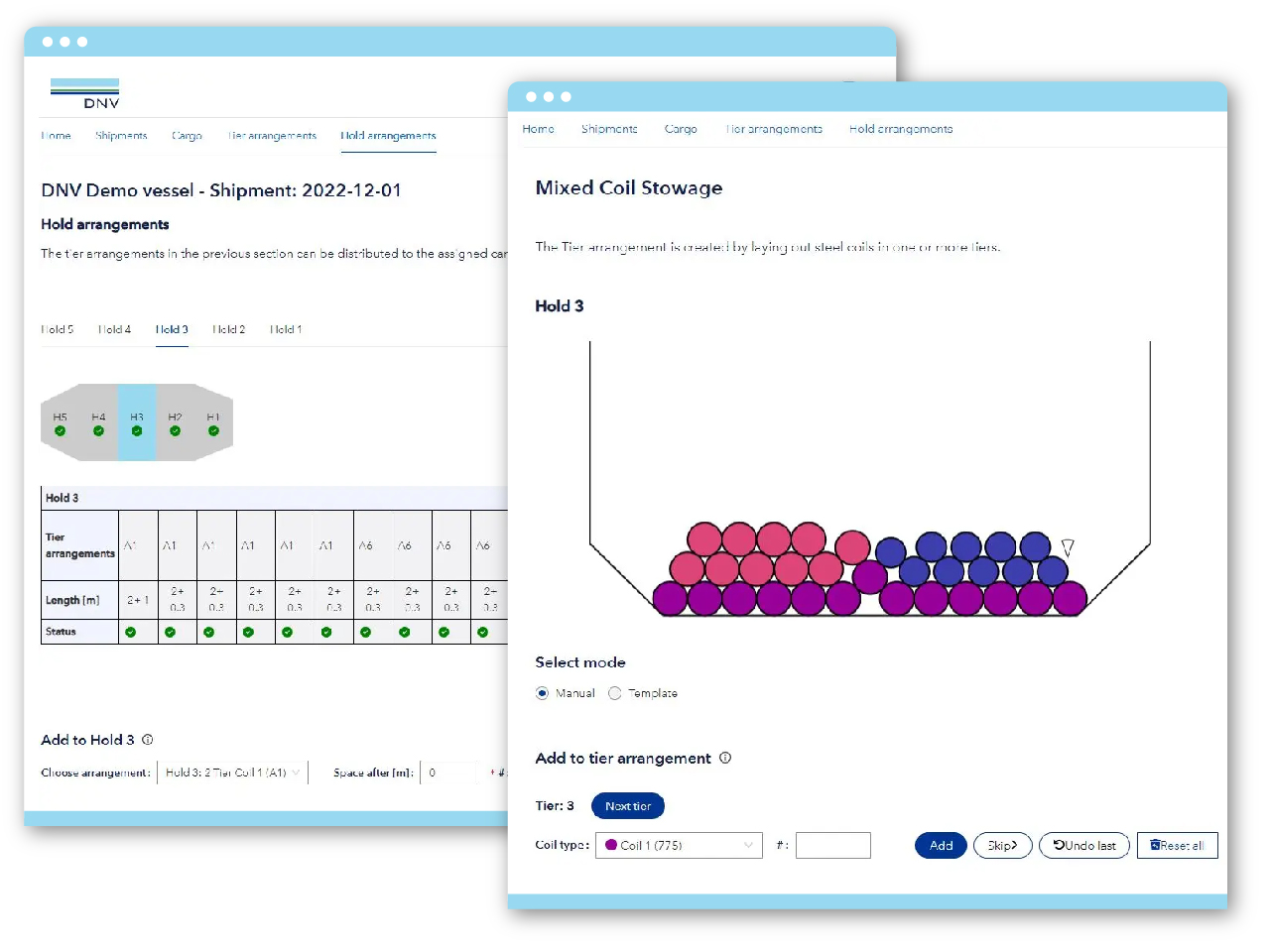Click info icon next to Add to tier arrangement
Viewport: 1270px width, 952px height.
coord(725,758)
